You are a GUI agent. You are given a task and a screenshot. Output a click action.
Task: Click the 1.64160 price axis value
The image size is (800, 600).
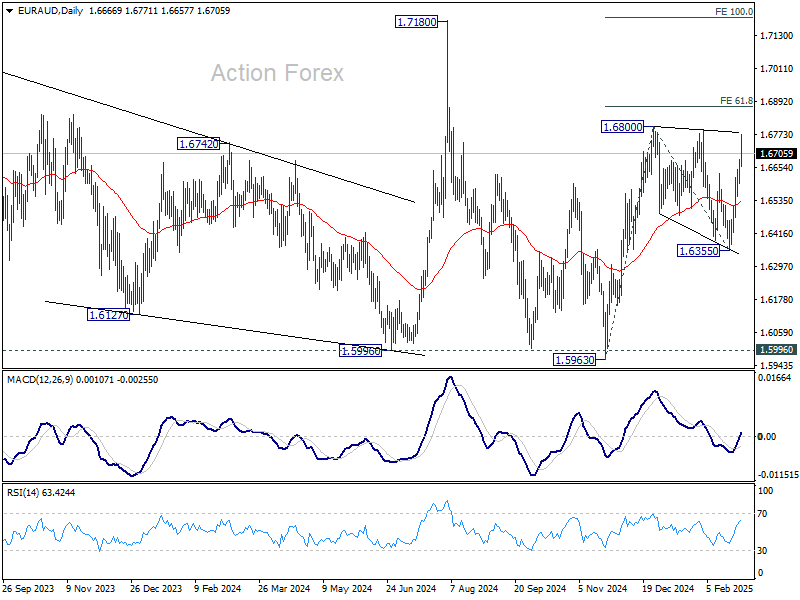(x=777, y=234)
